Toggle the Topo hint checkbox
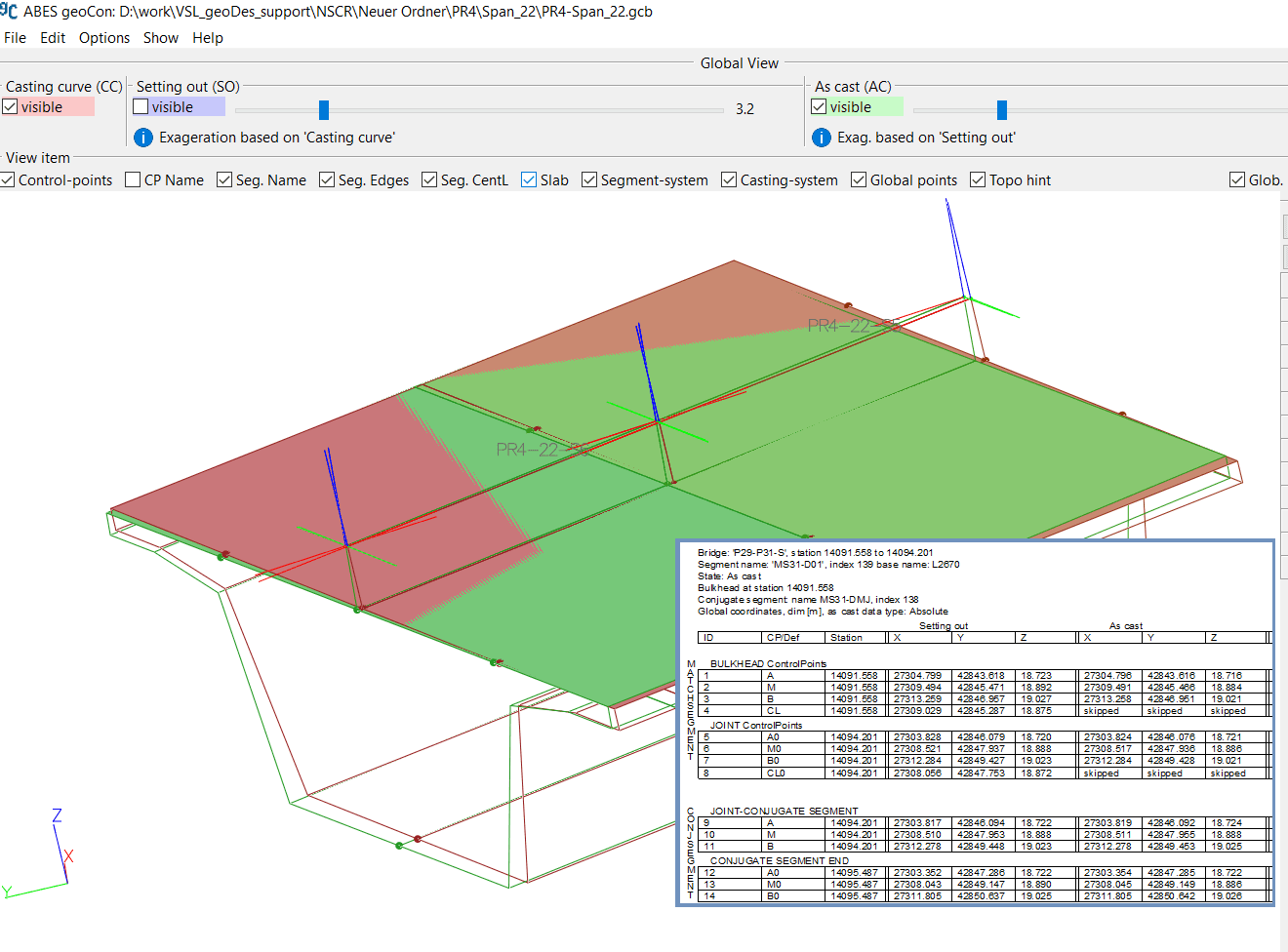Viewport: 1288px width, 952px height. click(x=977, y=179)
